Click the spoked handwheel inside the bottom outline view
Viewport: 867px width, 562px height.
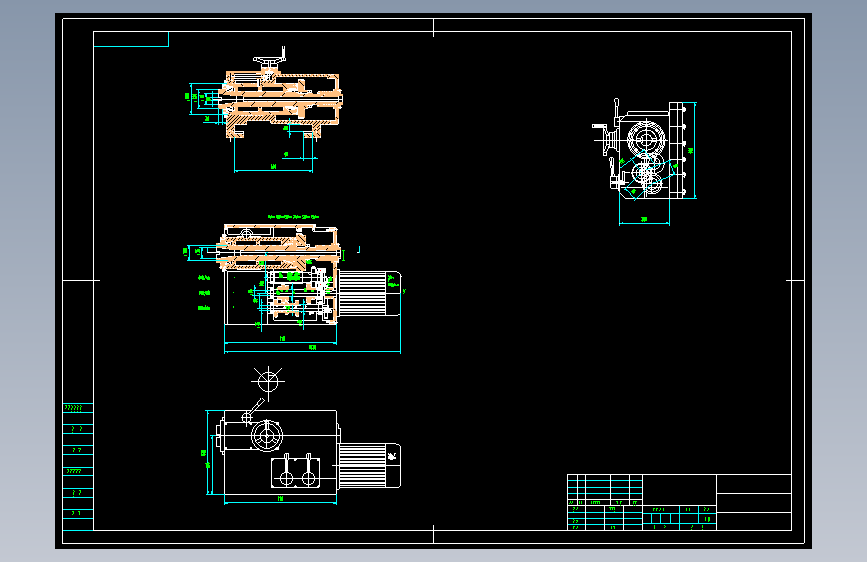pos(267,435)
